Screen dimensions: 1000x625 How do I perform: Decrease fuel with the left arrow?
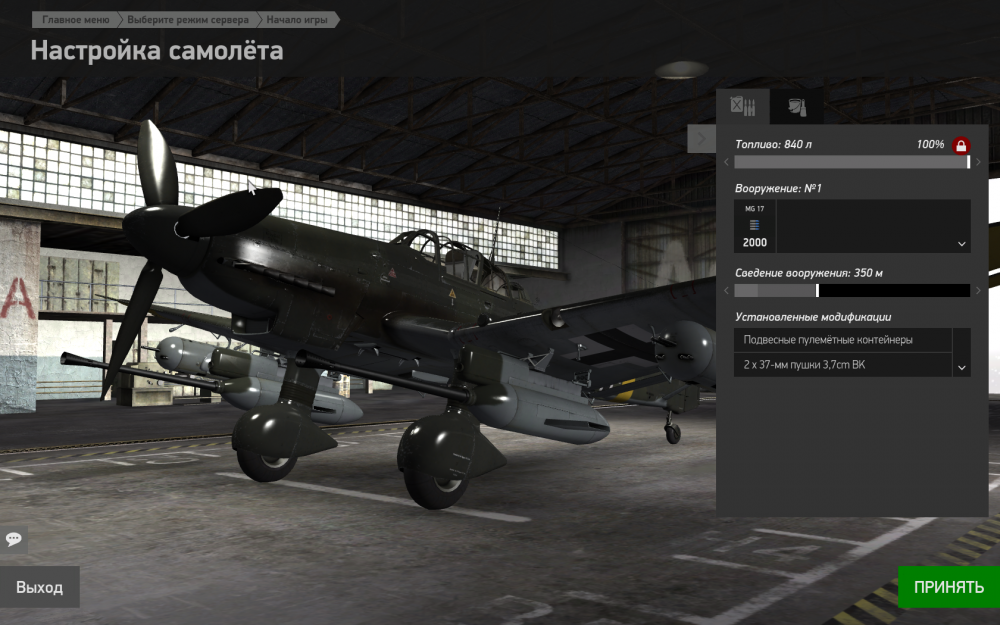point(727,162)
